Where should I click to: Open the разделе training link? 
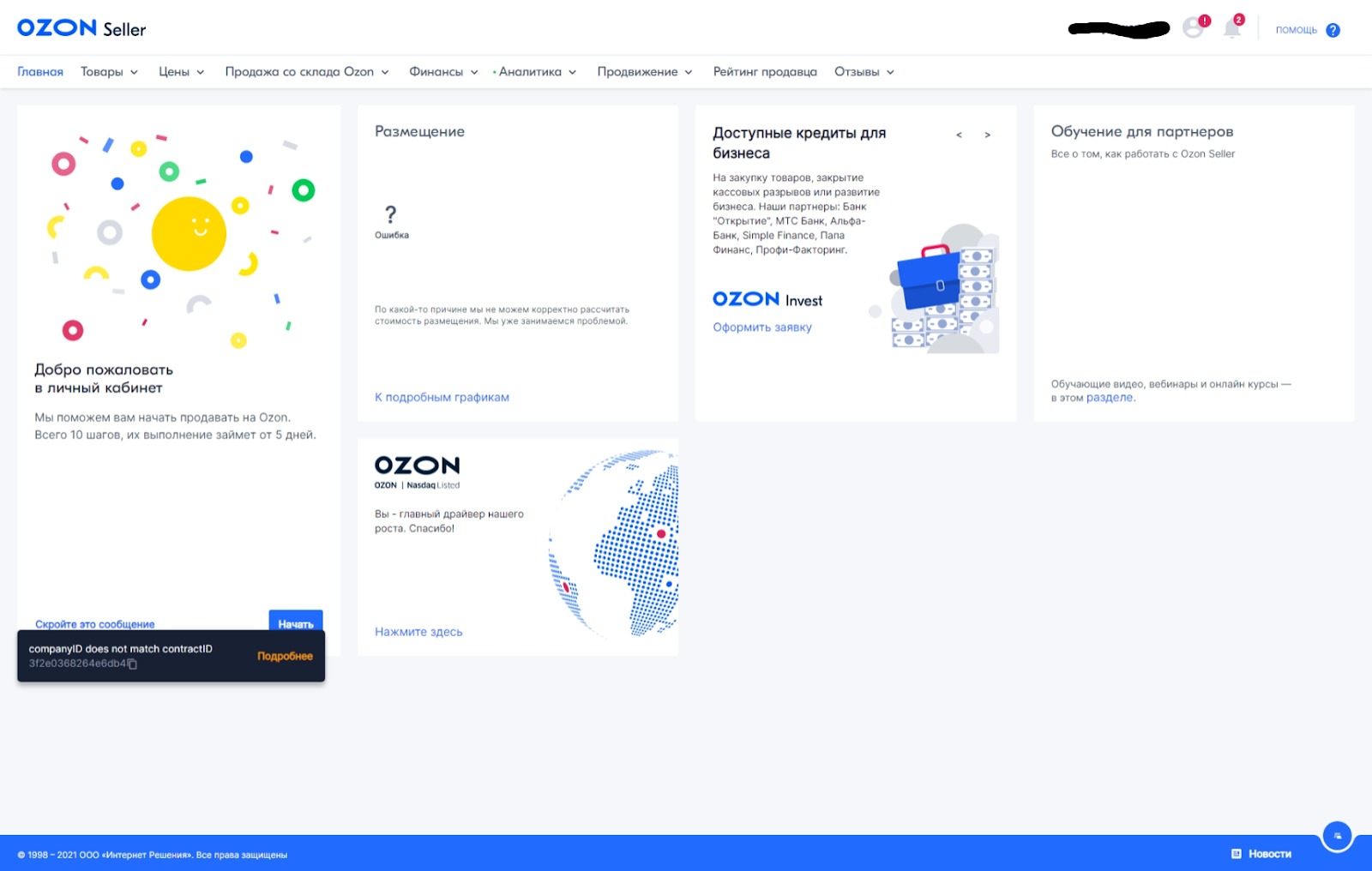[x=1110, y=397]
